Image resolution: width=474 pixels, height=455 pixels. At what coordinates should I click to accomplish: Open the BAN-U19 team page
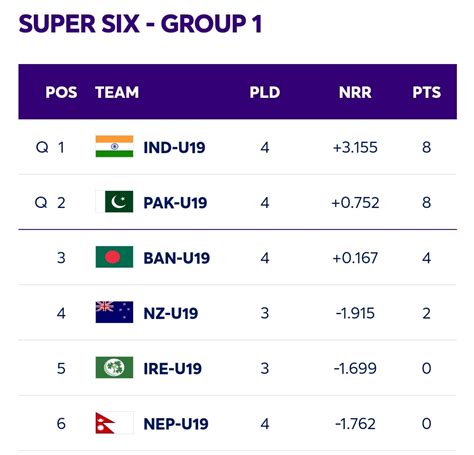pyautogui.click(x=177, y=258)
